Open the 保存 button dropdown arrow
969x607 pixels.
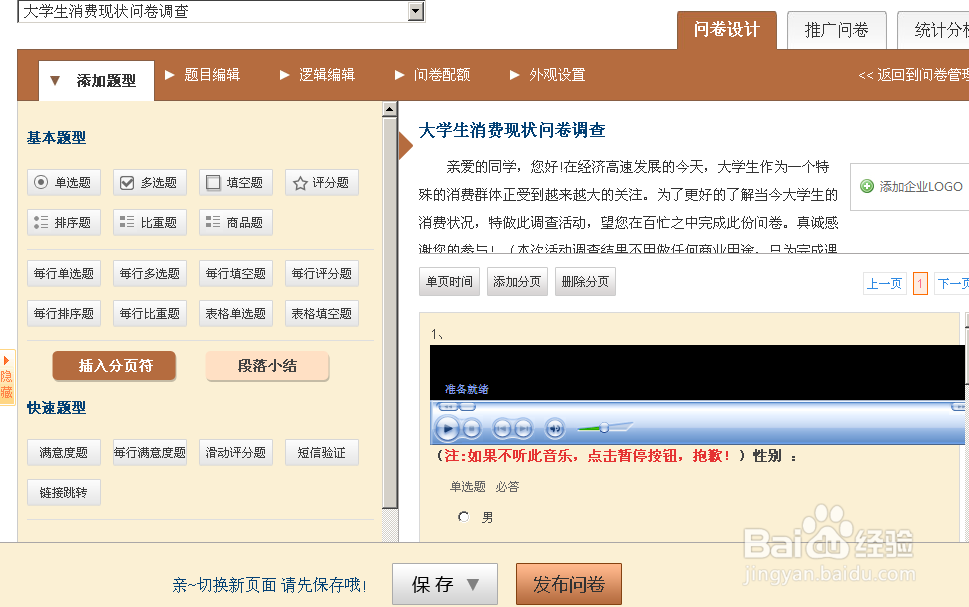(472, 582)
